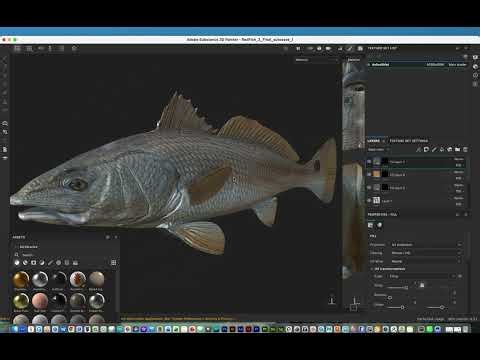This screenshot has width=480, height=360.
Task: Select the Paint tool in left toolbar
Action: click(5, 59)
